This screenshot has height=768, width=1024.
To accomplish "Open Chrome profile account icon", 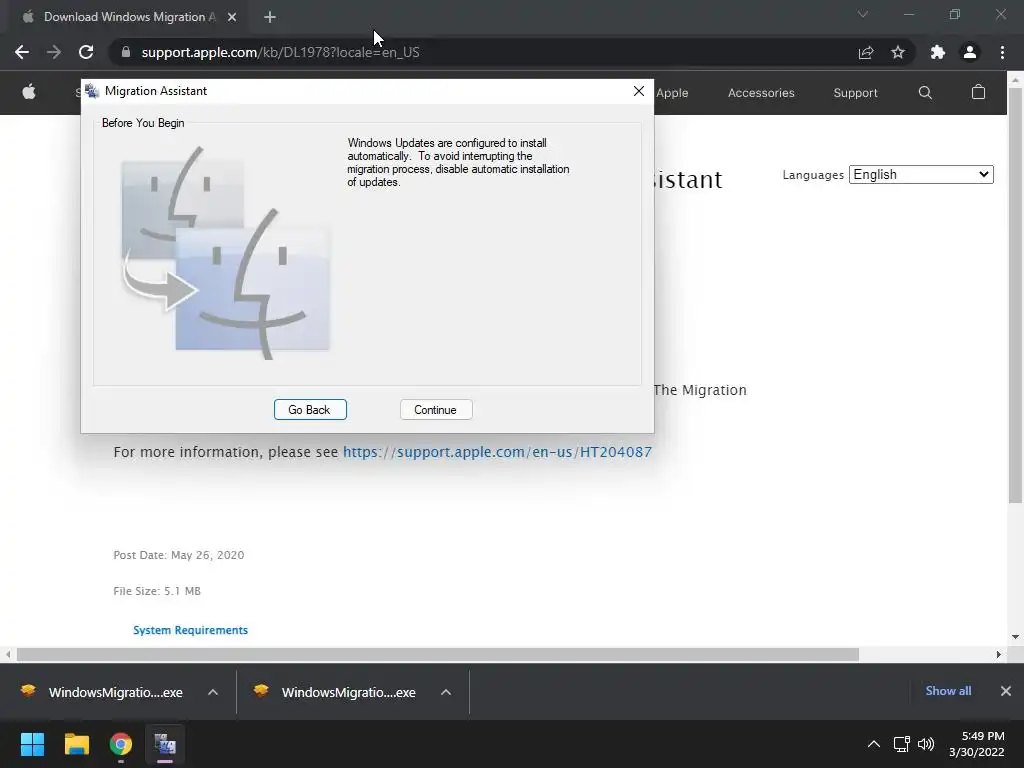I will tap(970, 52).
